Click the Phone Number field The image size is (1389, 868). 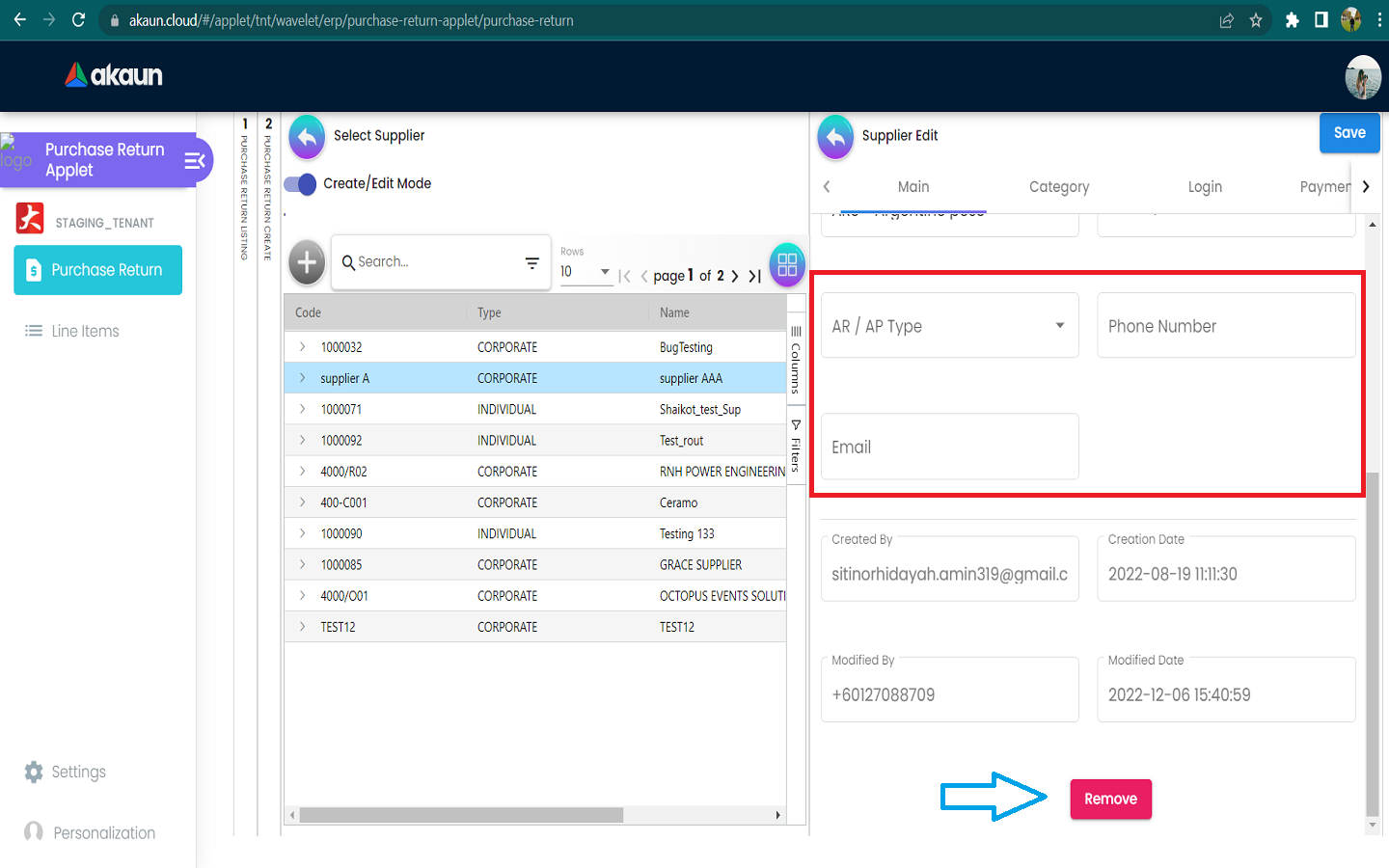point(1226,326)
